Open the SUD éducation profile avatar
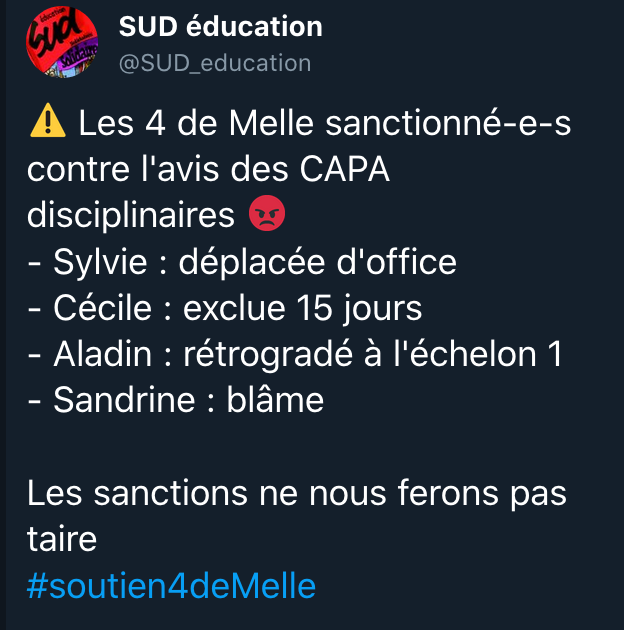 (x=61, y=44)
